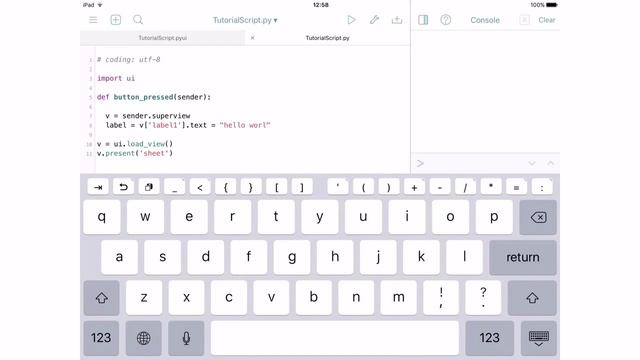Clear the console output
Viewport: 640px width, 360px height.
[547, 20]
